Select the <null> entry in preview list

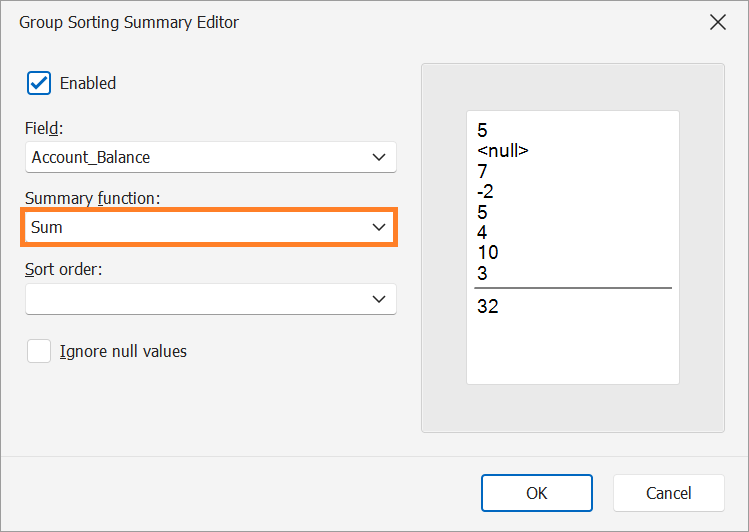(x=503, y=151)
